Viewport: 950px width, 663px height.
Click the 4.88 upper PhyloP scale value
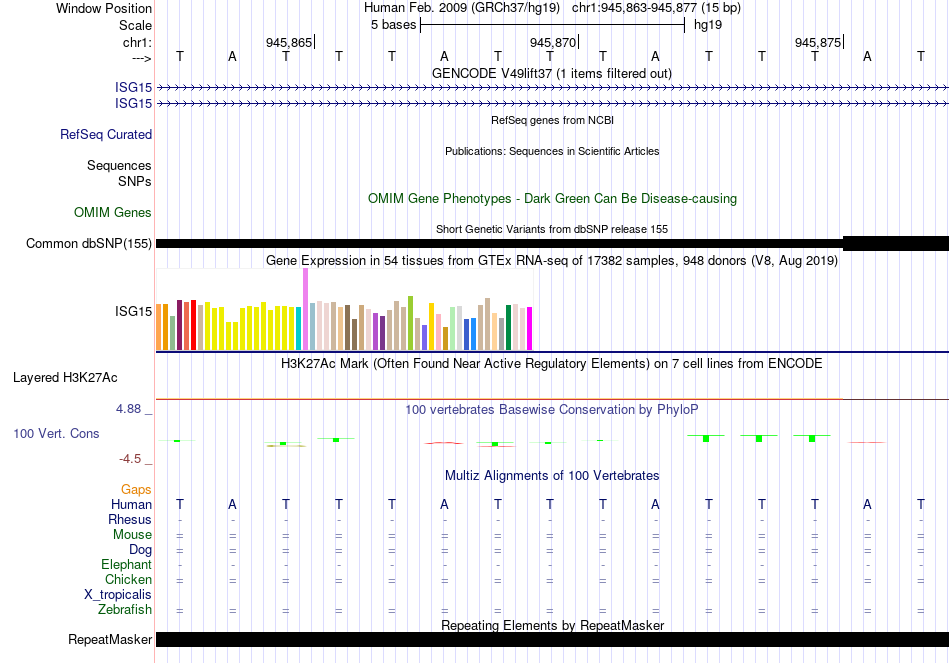click(x=128, y=409)
